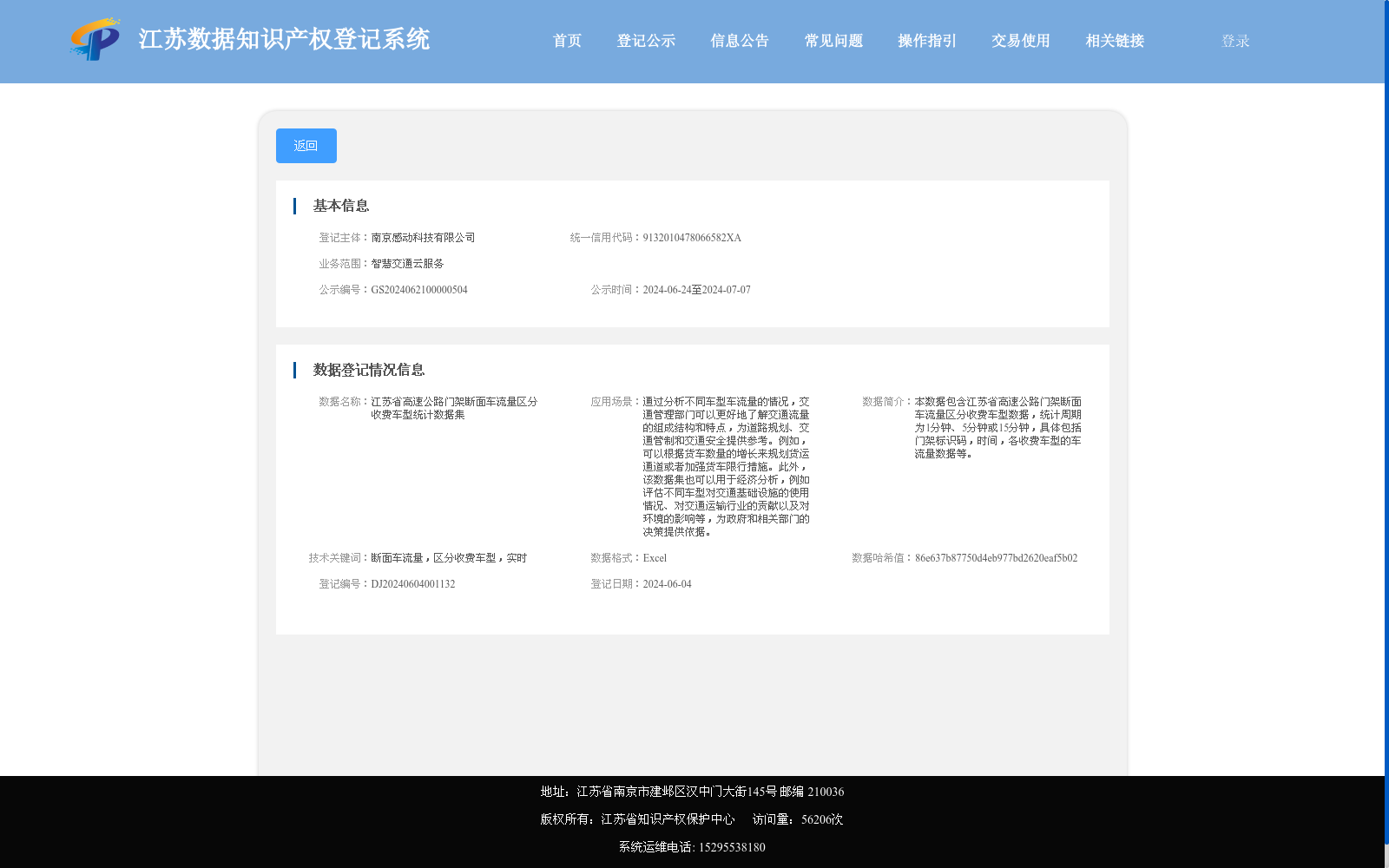This screenshot has height=868, width=1389.
Task: Click the 应用场景 description paragraph
Action: [x=726, y=467]
